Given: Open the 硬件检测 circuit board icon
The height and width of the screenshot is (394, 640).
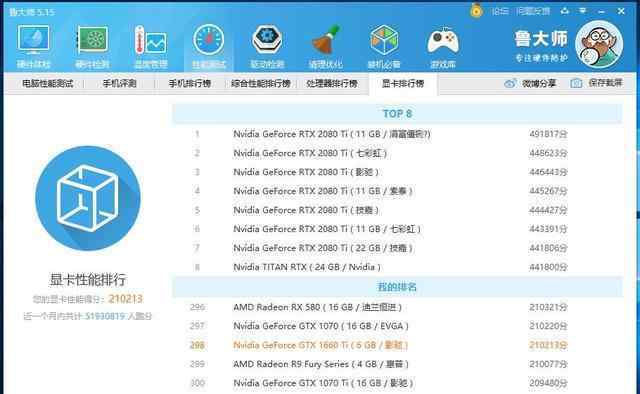Looking at the screenshot, I should [x=92, y=46].
